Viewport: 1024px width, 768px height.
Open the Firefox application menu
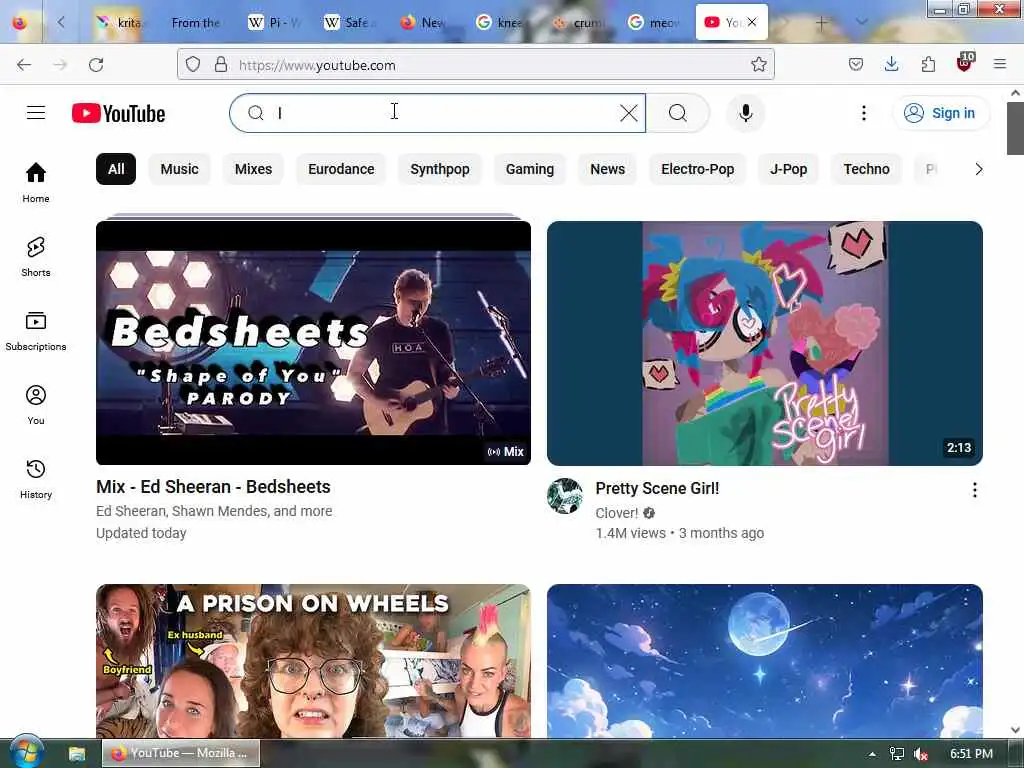1000,65
